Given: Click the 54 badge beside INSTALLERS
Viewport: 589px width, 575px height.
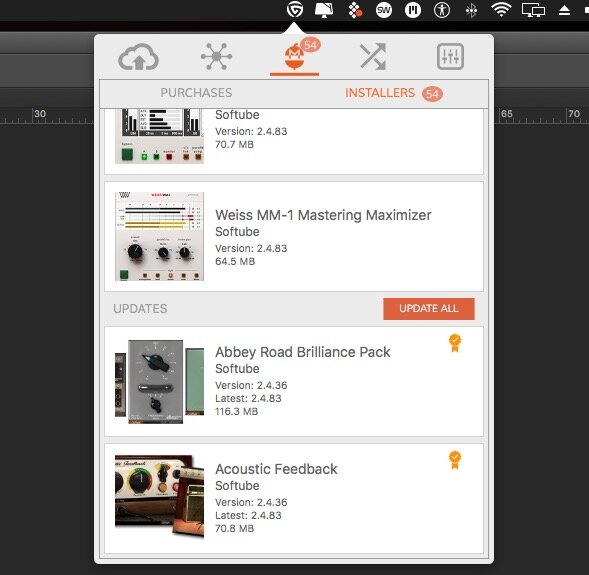Looking at the screenshot, I should point(432,94).
